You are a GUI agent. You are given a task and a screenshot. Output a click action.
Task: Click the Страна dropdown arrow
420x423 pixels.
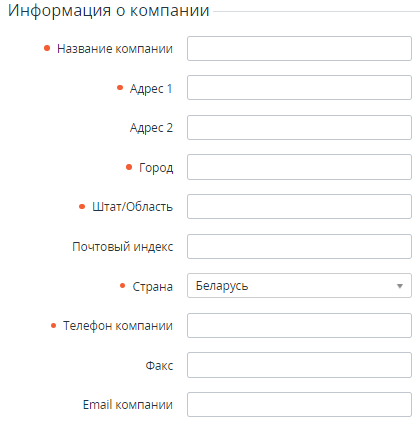[x=400, y=286]
